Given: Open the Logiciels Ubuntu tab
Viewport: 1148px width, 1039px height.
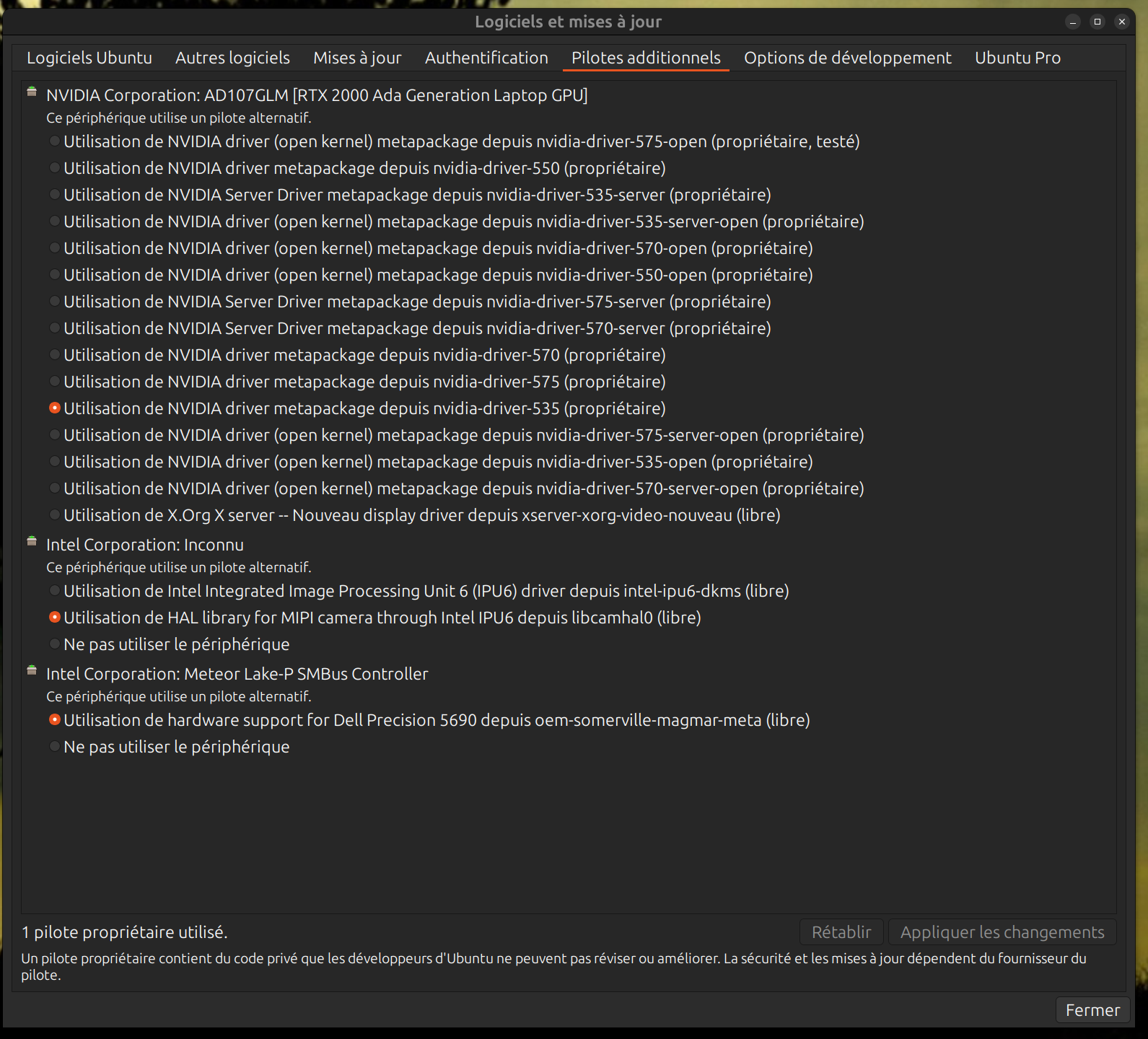Looking at the screenshot, I should coord(89,58).
